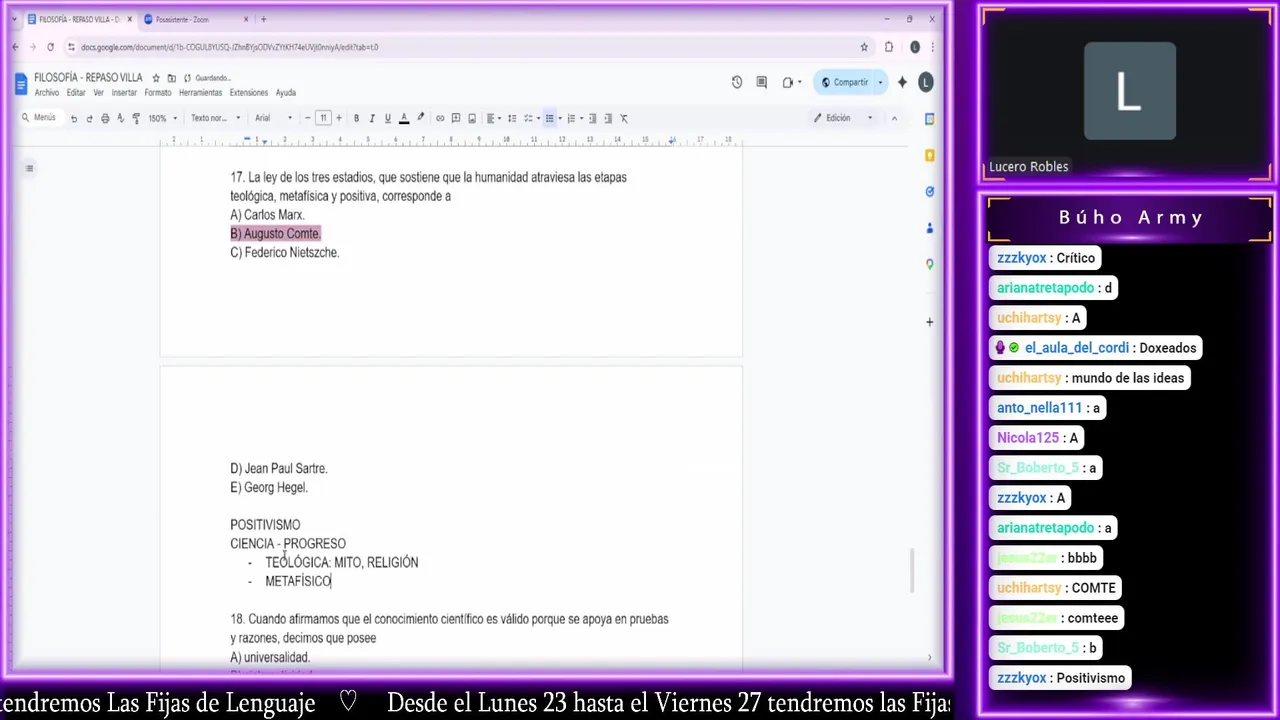Decrease indent of the paragraph
Screen dimensions: 1280x720
click(x=592, y=118)
